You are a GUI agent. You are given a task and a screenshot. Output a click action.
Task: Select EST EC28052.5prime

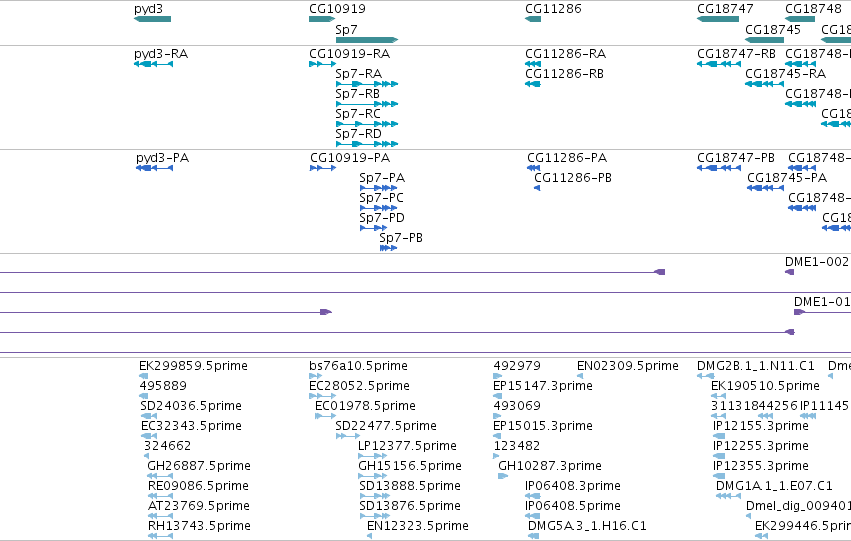pos(322,396)
